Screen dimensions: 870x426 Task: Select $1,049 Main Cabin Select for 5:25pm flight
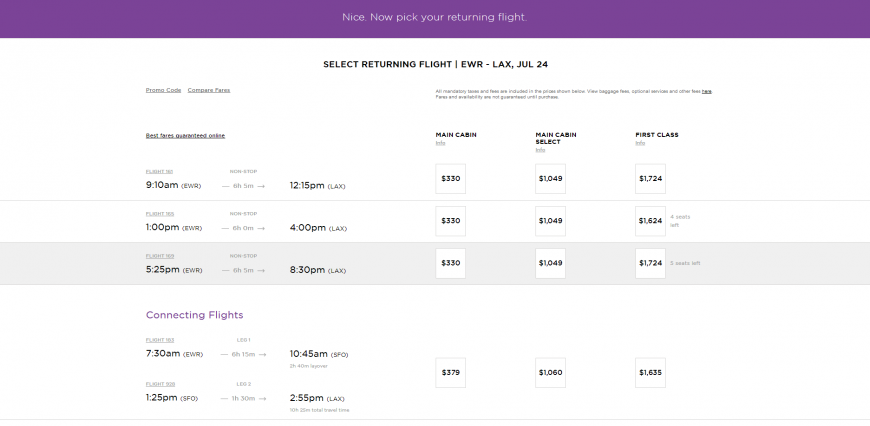[550, 263]
